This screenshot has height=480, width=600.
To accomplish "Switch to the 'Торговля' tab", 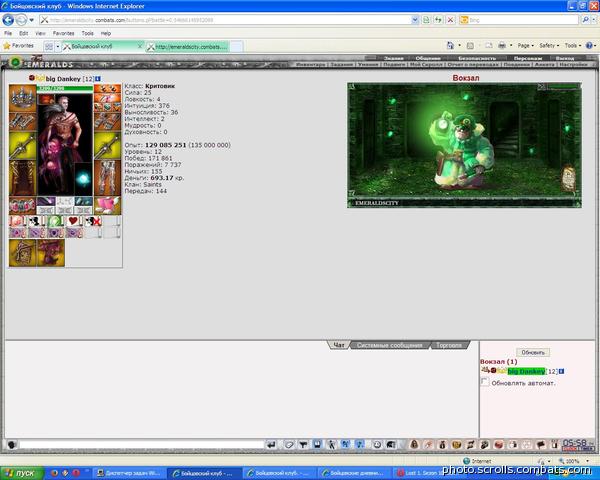I will pos(449,345).
